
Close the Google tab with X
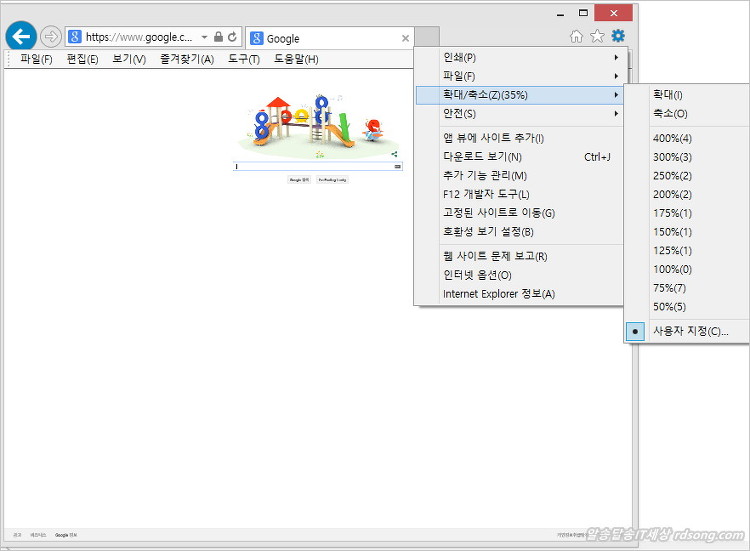[x=405, y=38]
